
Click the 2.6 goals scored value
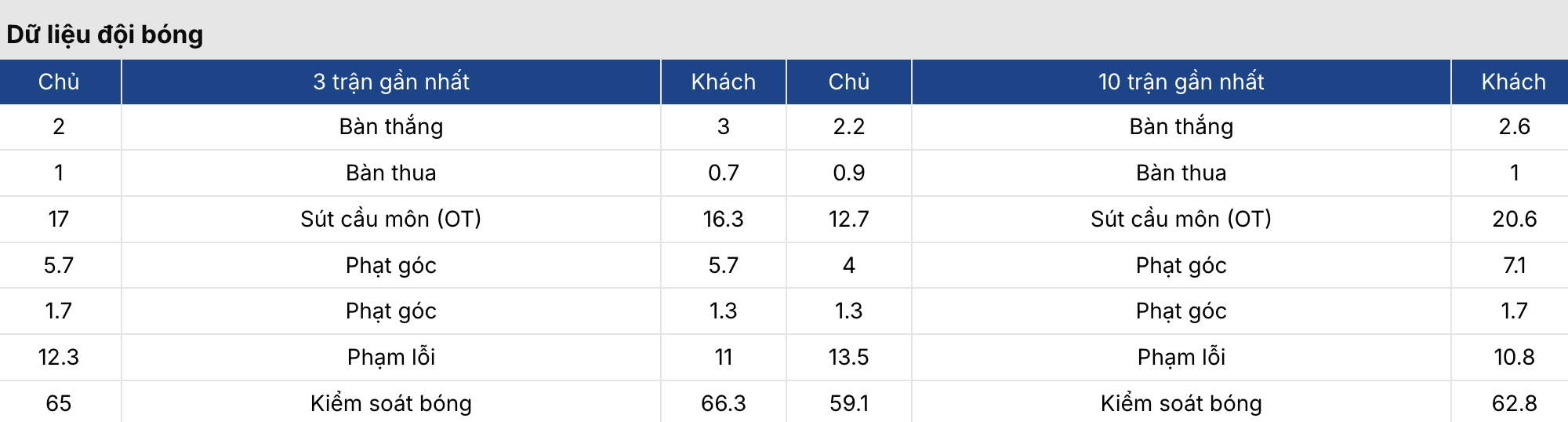pyautogui.click(x=1514, y=126)
